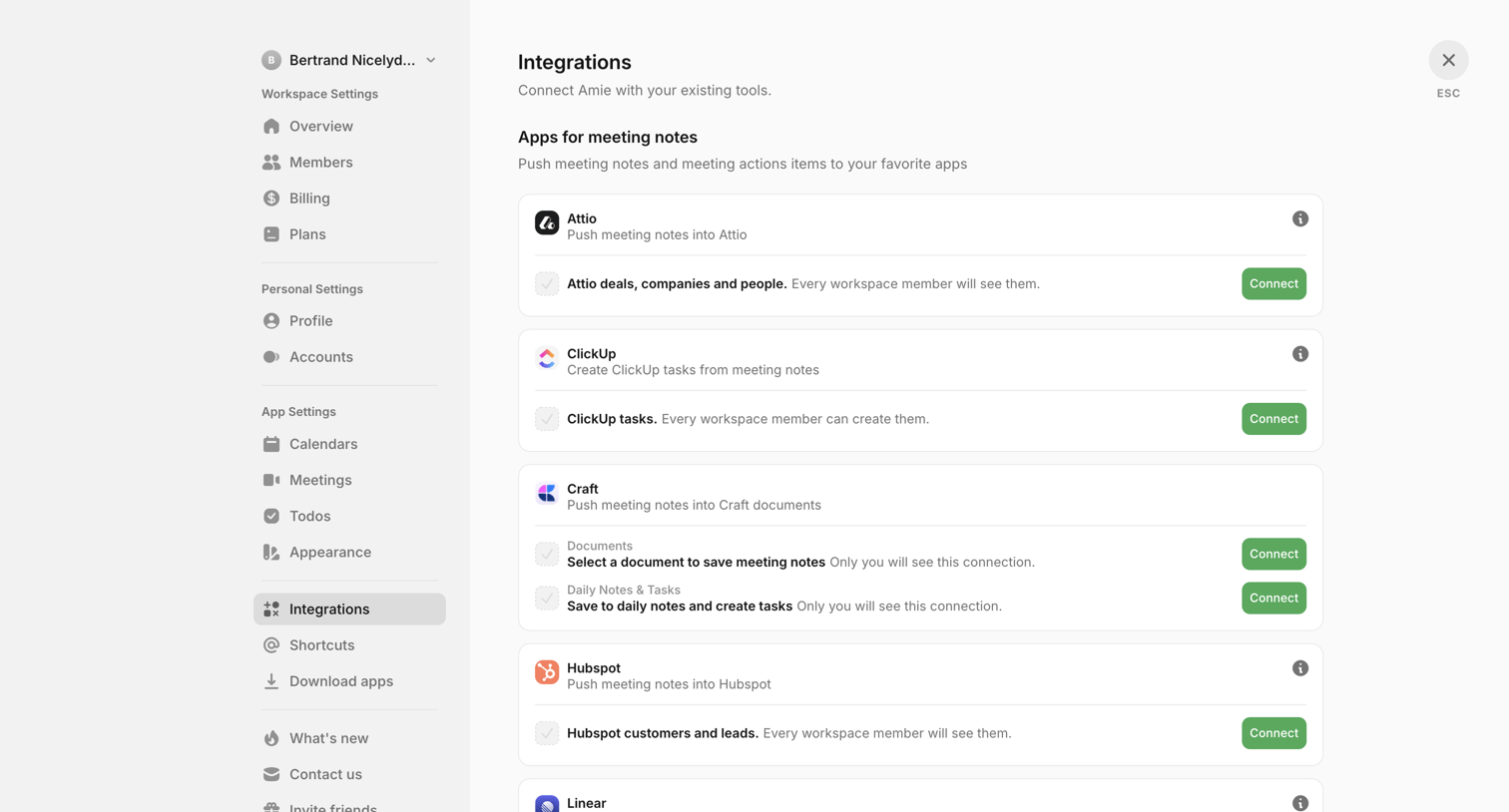Connect the Hubspot integration

click(1273, 733)
